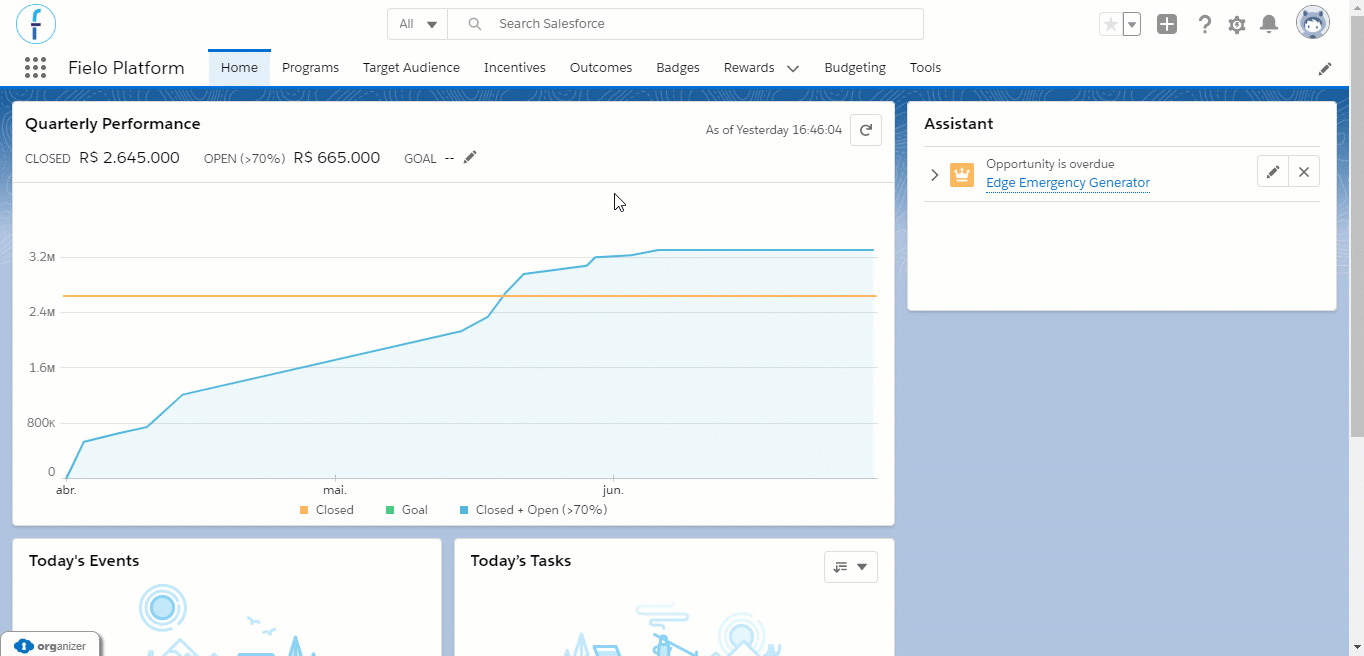Open the Help question mark icon
Image resolution: width=1364 pixels, height=656 pixels.
pyautogui.click(x=1205, y=24)
